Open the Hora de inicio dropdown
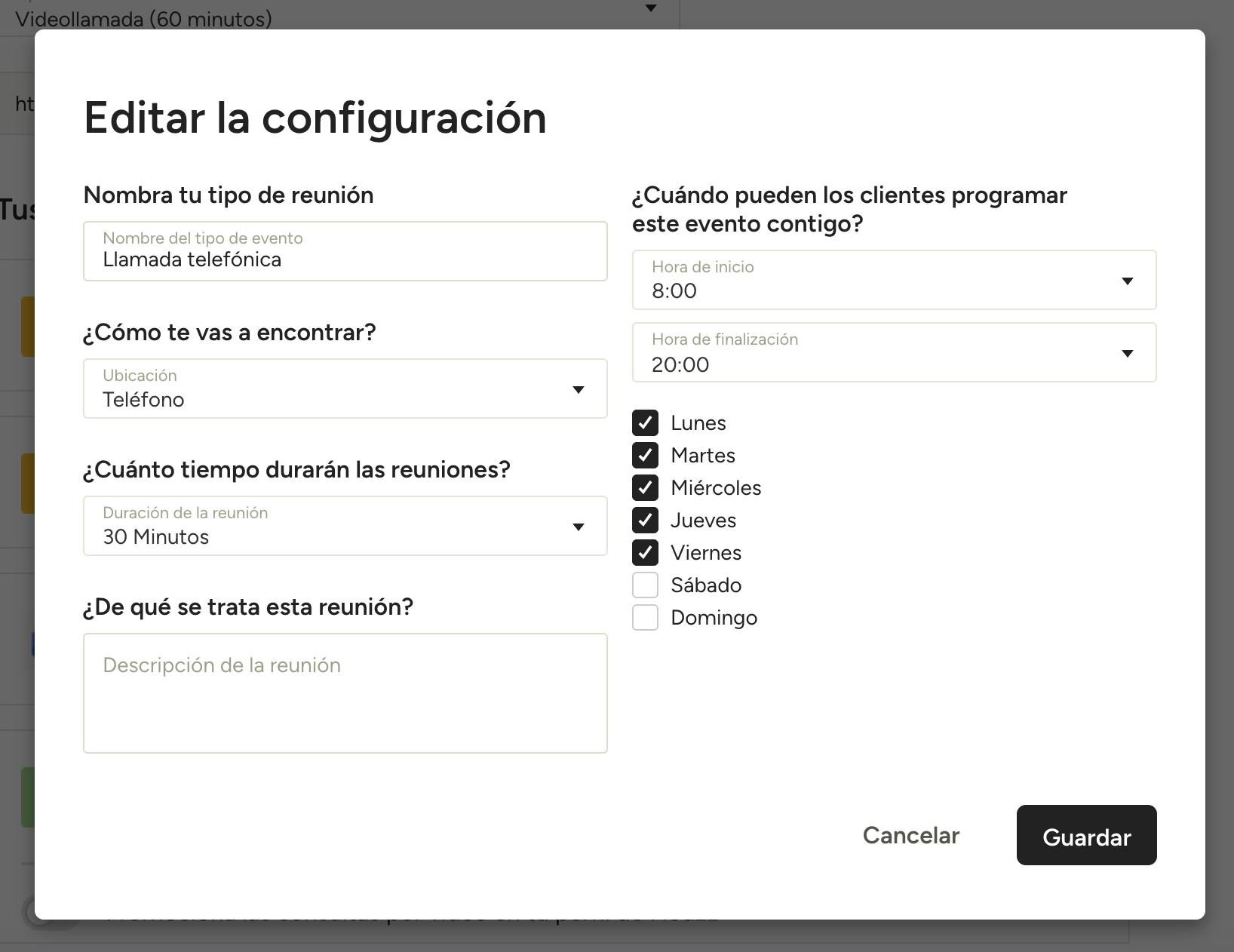Viewport: 1234px width, 952px height. point(893,281)
